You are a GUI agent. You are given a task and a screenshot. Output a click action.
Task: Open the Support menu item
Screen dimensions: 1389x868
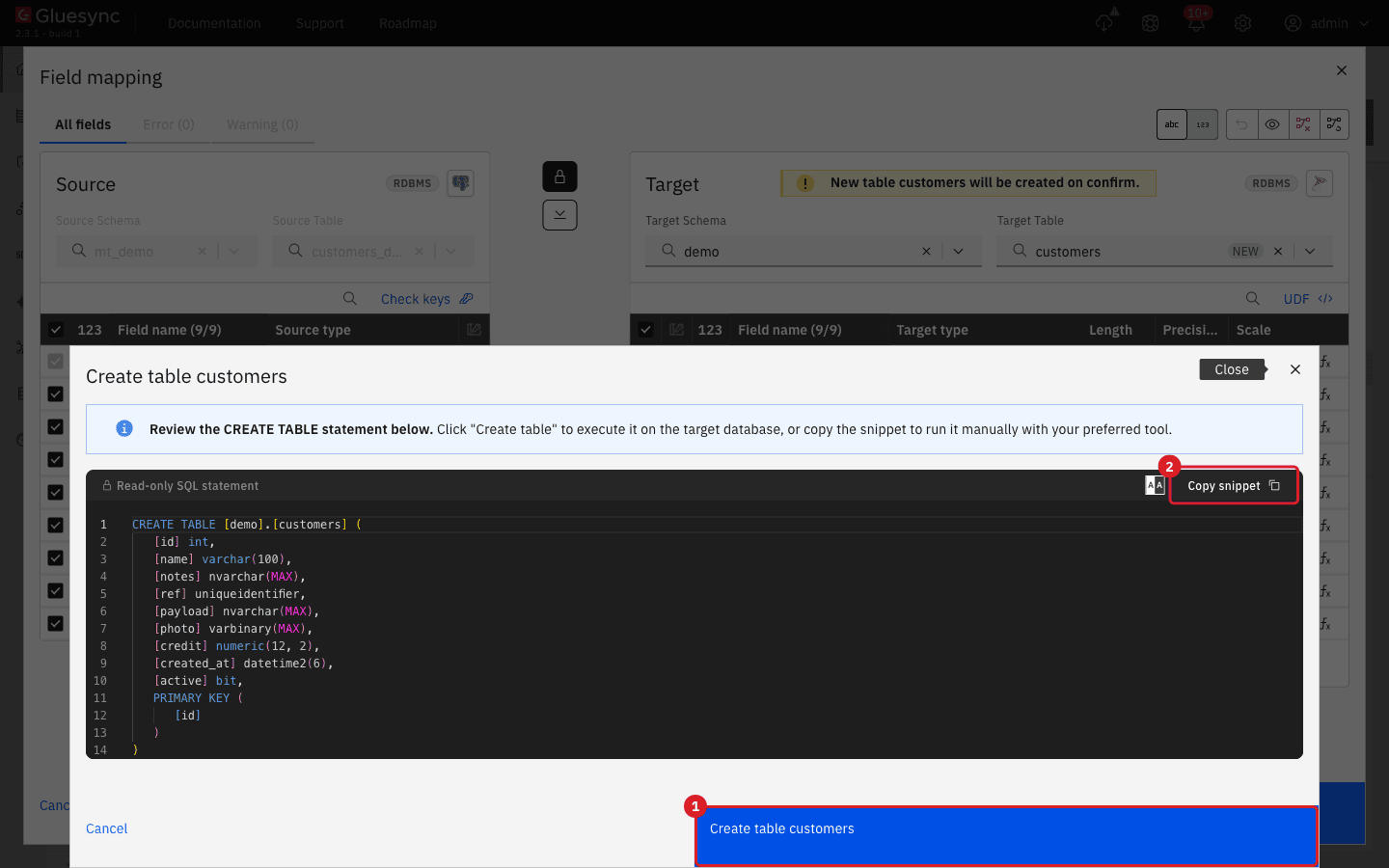[x=320, y=23]
